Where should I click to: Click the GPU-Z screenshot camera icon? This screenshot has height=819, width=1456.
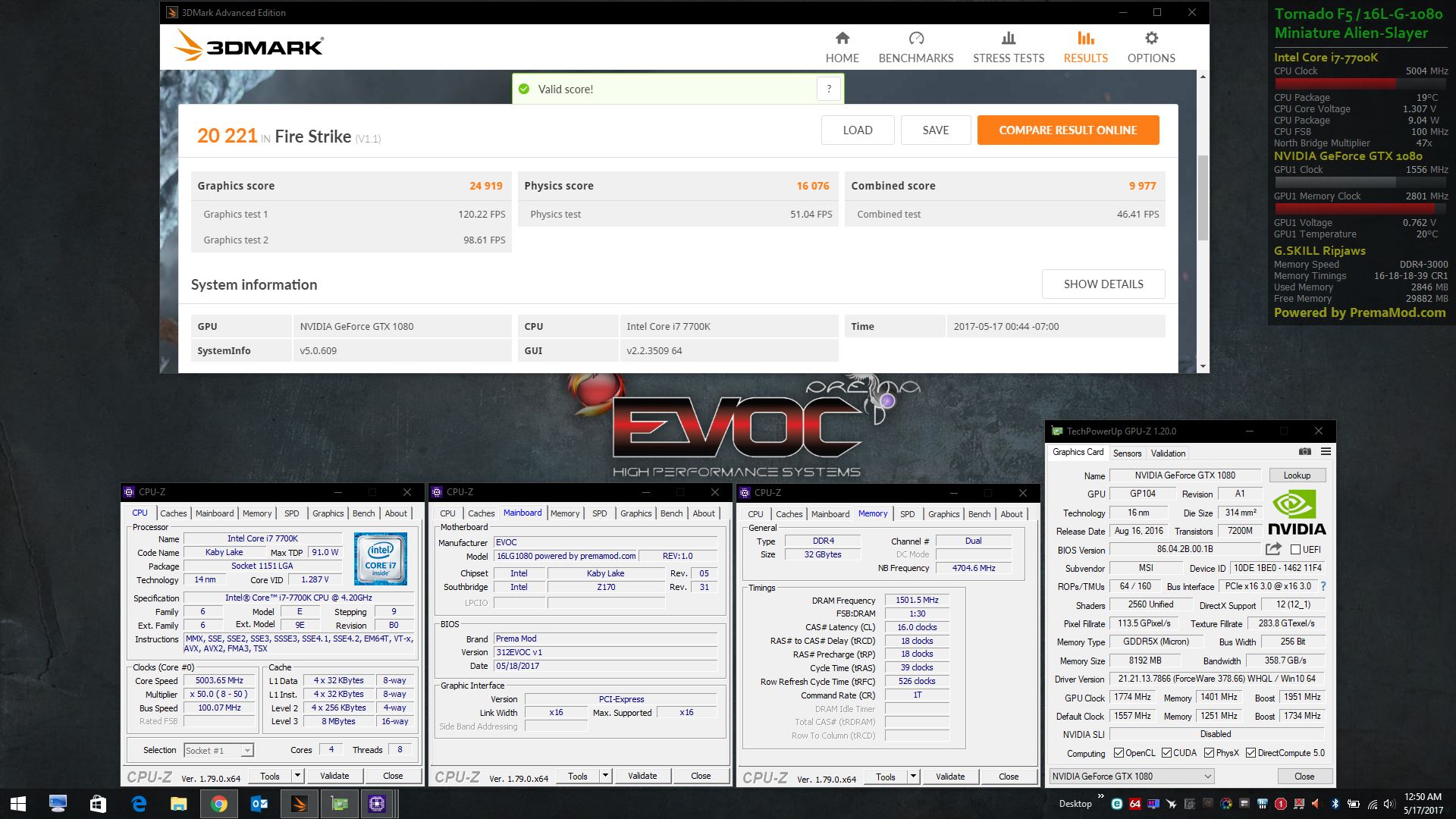(x=1304, y=452)
